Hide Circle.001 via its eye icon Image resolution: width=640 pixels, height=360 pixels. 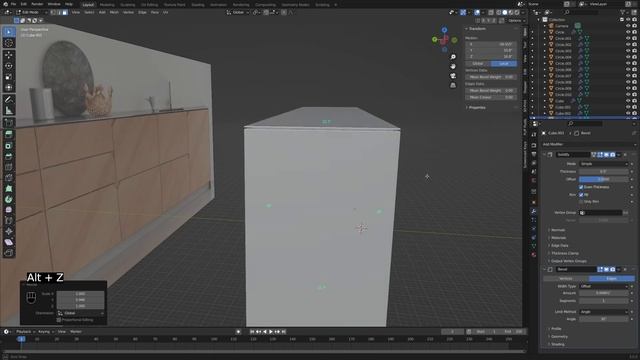pyautogui.click(x=628, y=38)
